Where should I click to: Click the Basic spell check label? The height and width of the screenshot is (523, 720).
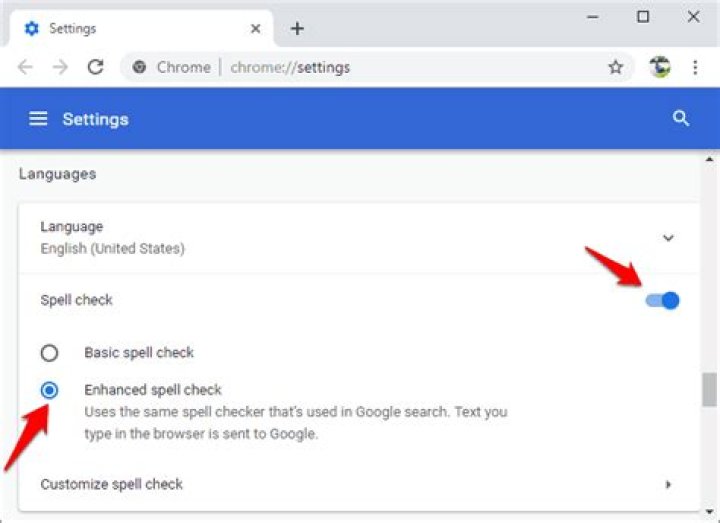[x=139, y=352]
